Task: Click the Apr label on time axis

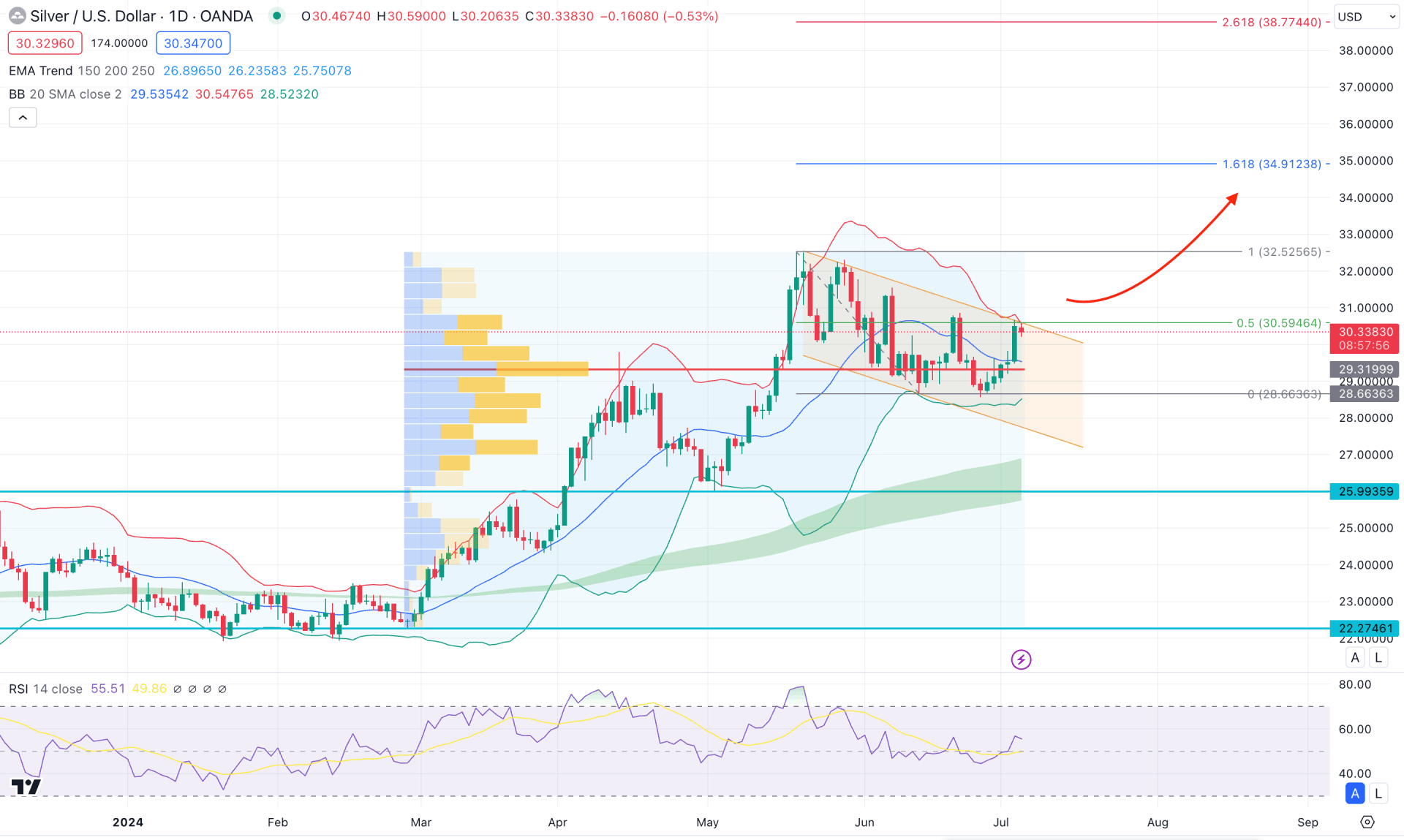Action: pyautogui.click(x=557, y=822)
